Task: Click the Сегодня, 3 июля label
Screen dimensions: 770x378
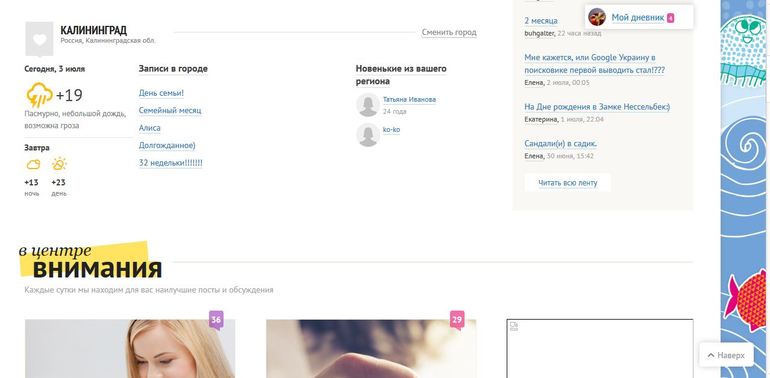Action: (55, 69)
